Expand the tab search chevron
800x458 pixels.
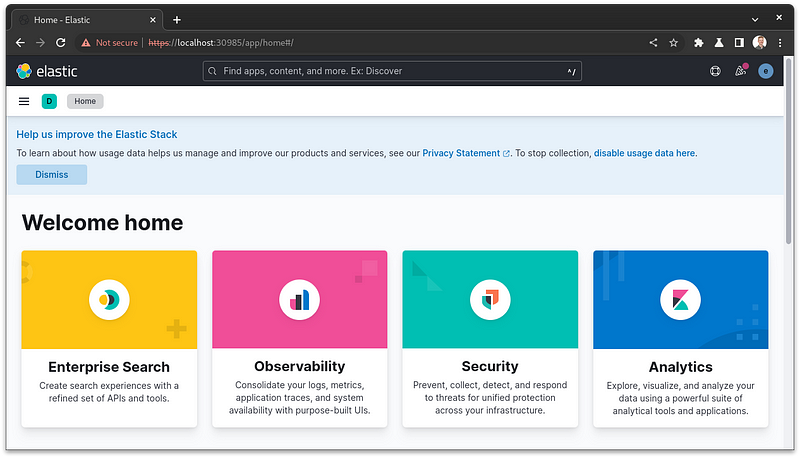coord(755,19)
